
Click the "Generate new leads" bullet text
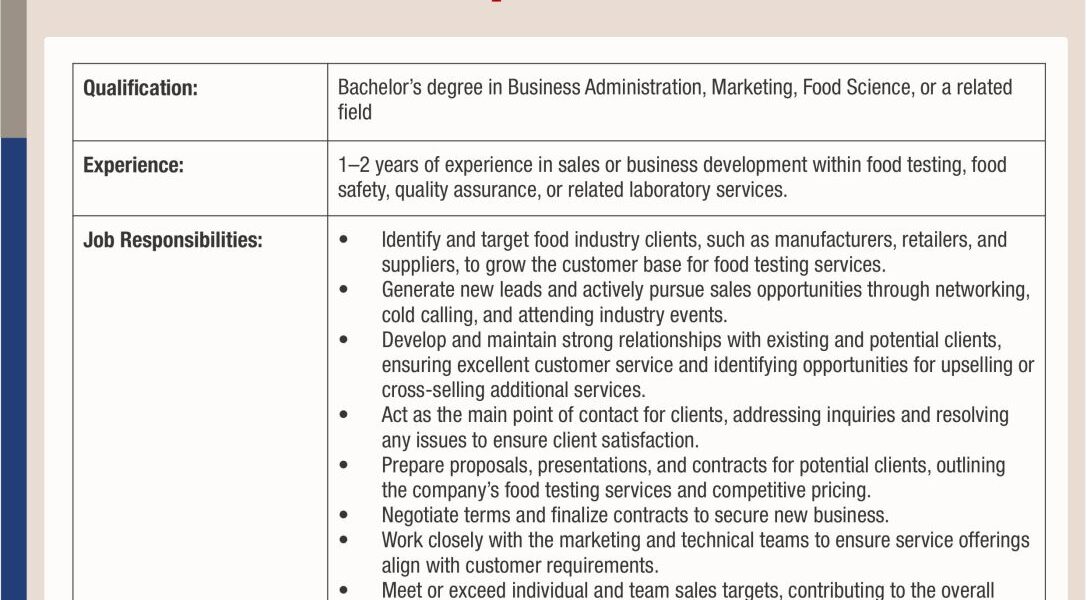coord(704,290)
